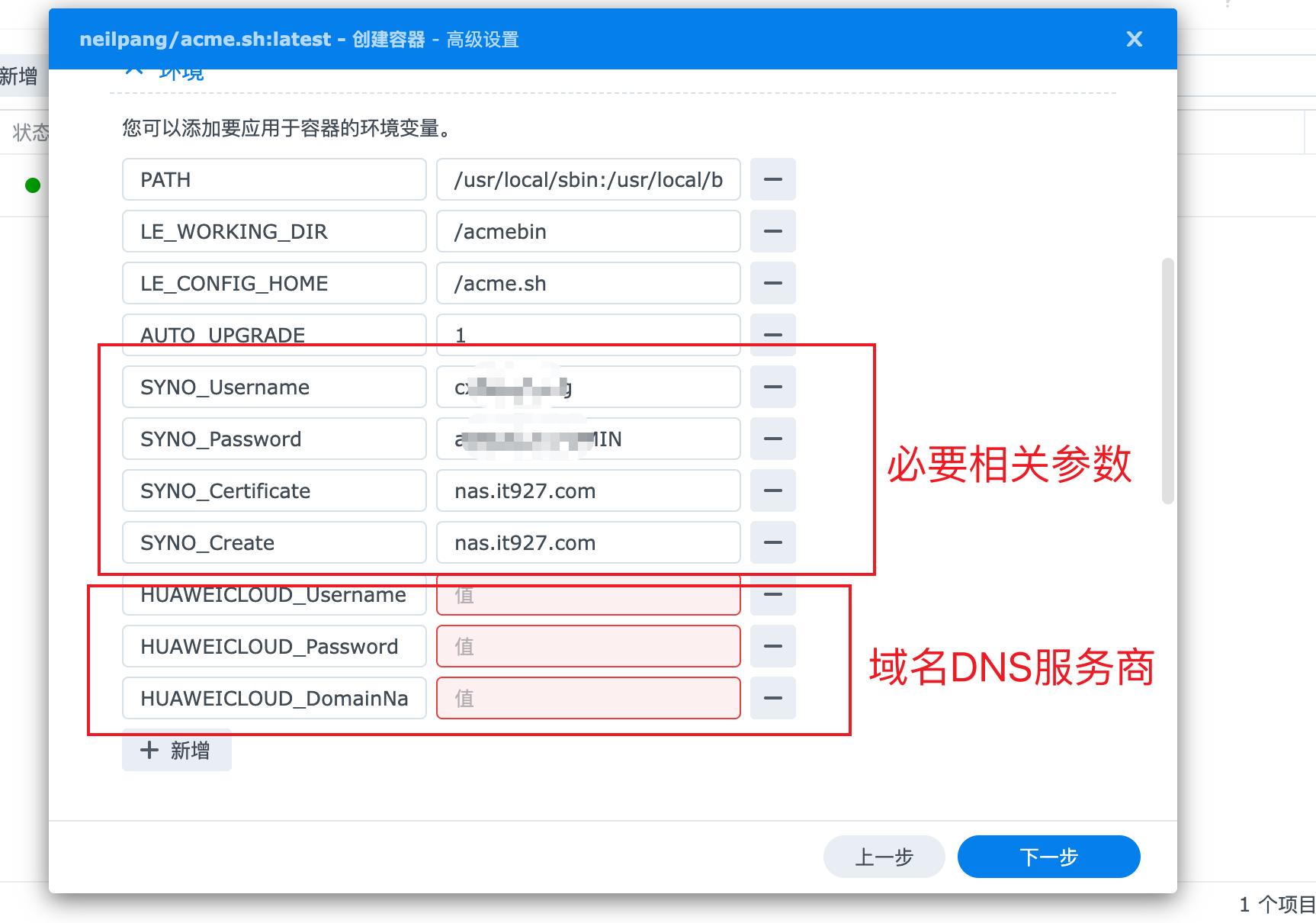Image resolution: width=1316 pixels, height=923 pixels.
Task: Delete the SYNO_Username variable row
Action: [772, 387]
